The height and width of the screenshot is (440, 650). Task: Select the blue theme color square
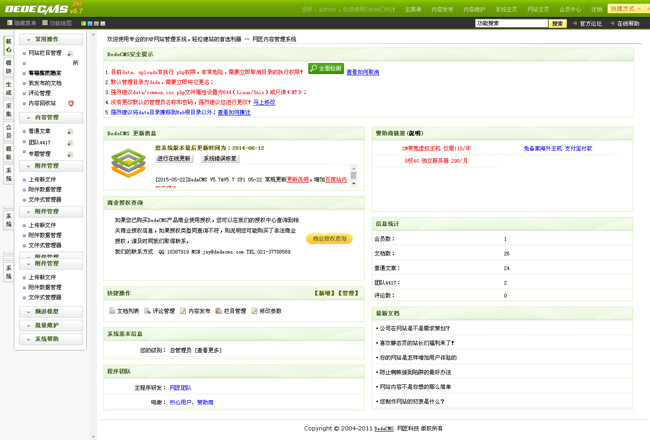pos(90,23)
